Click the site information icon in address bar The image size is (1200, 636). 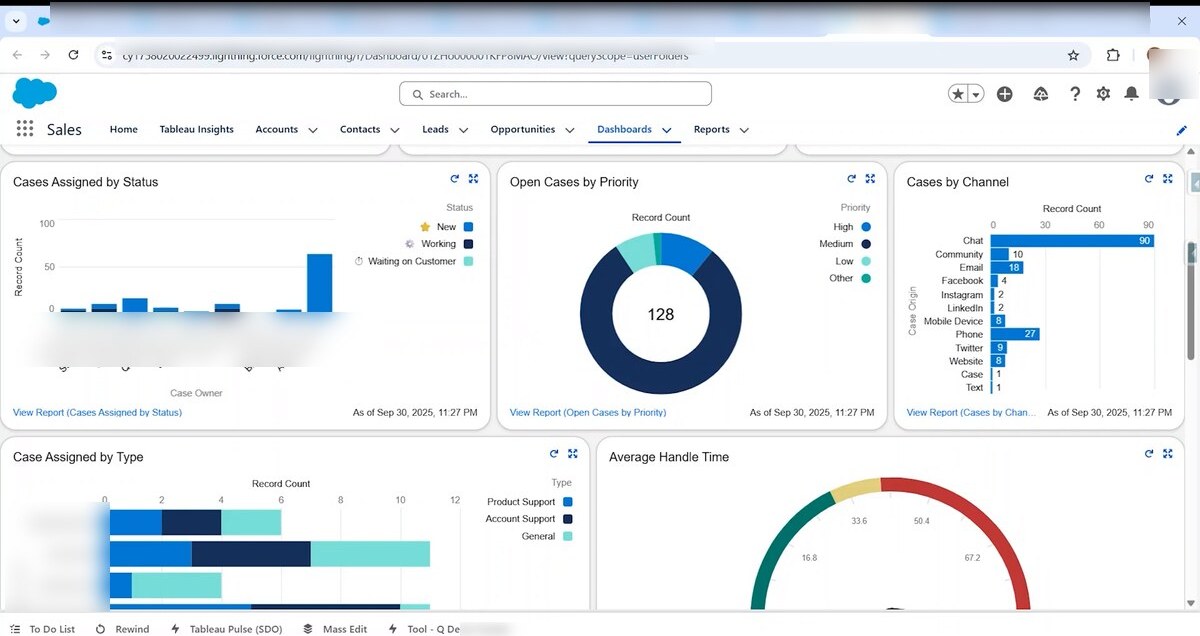107,55
